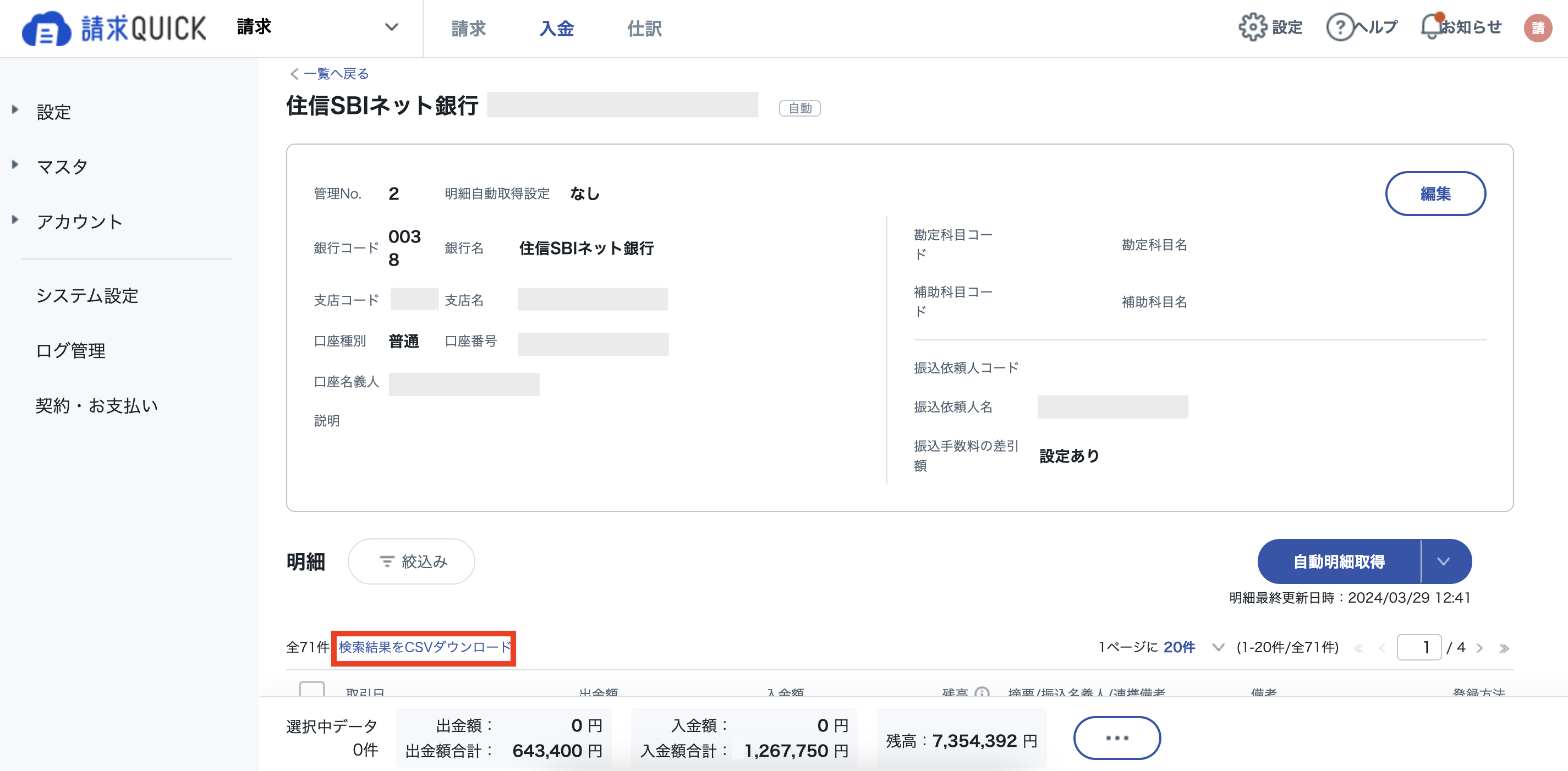Click the 住信SBIネット銀行 page heading

382,105
